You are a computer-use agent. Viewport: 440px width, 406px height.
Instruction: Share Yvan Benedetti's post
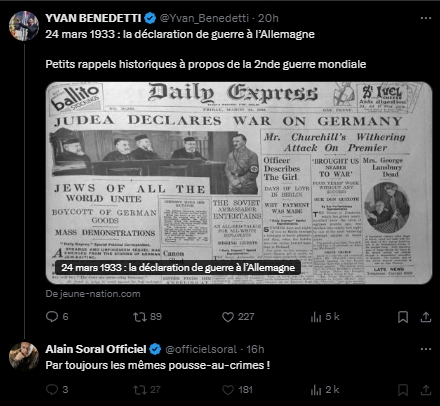coord(426,317)
